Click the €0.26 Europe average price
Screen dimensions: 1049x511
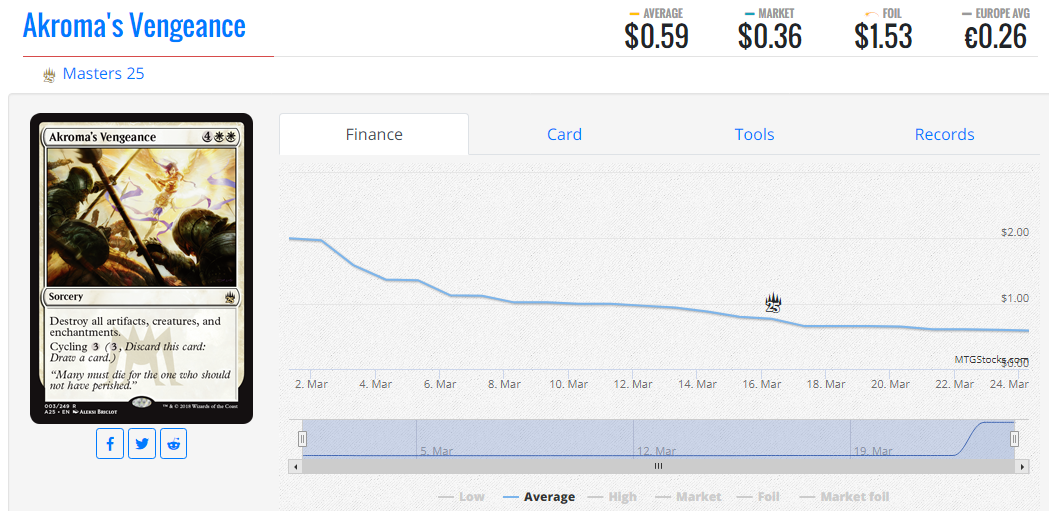pyautogui.click(x=995, y=36)
